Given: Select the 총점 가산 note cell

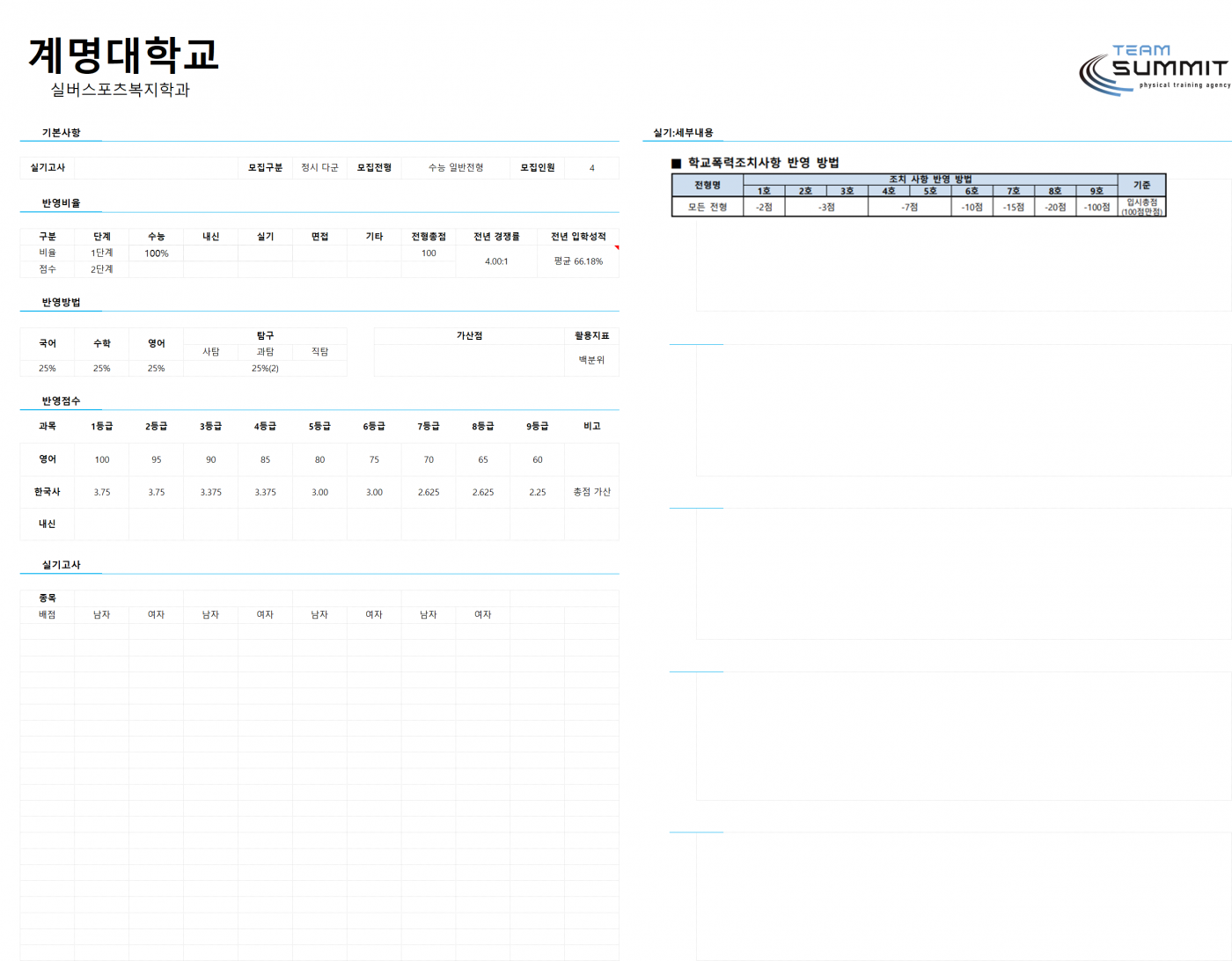Looking at the screenshot, I should [591, 492].
